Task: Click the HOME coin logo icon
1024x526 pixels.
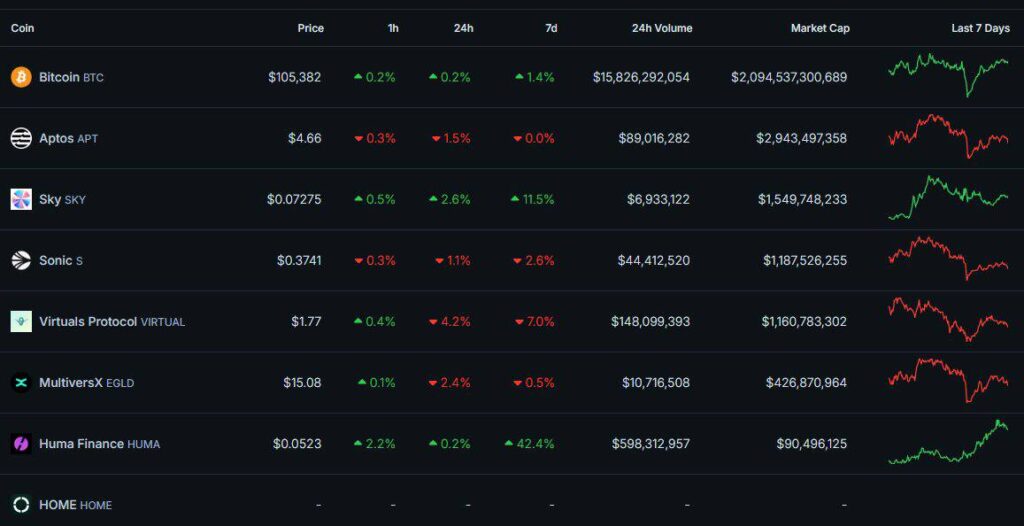Action: 21,504
